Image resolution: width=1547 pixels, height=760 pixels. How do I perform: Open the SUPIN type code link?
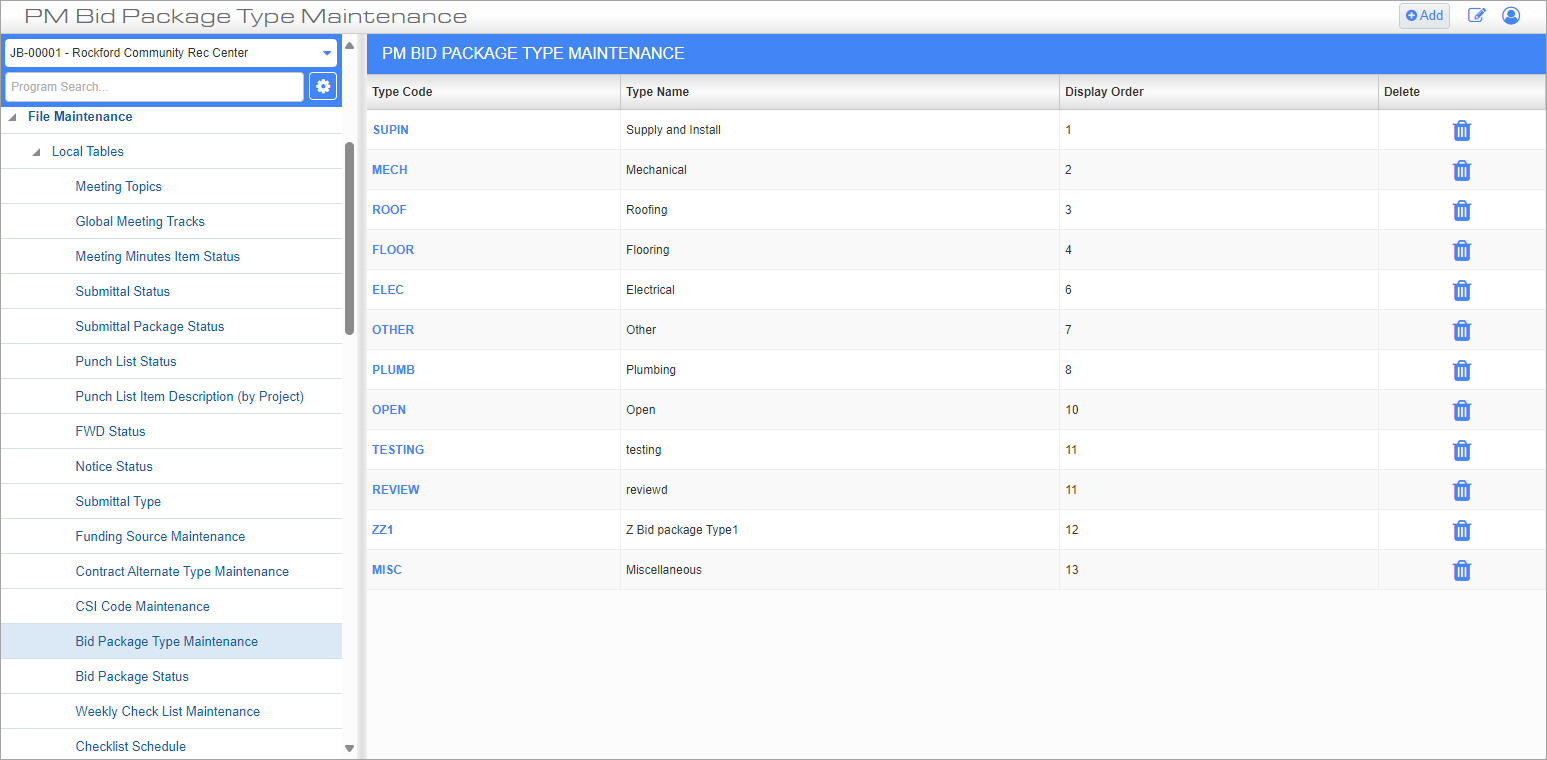390,130
